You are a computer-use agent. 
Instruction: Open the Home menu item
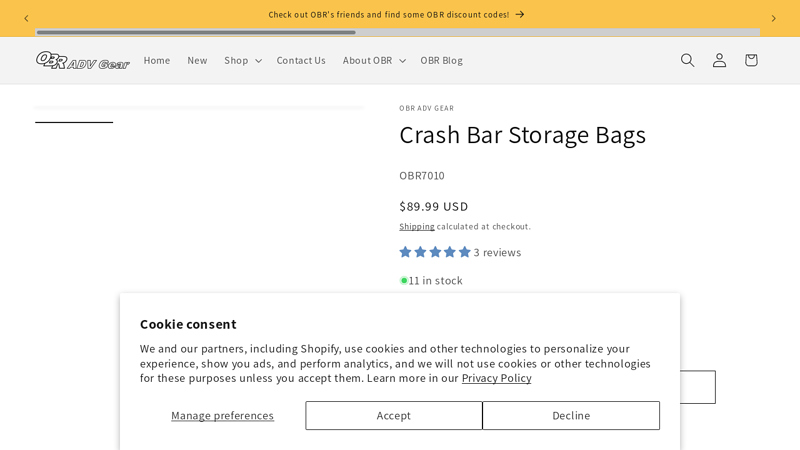tap(157, 60)
